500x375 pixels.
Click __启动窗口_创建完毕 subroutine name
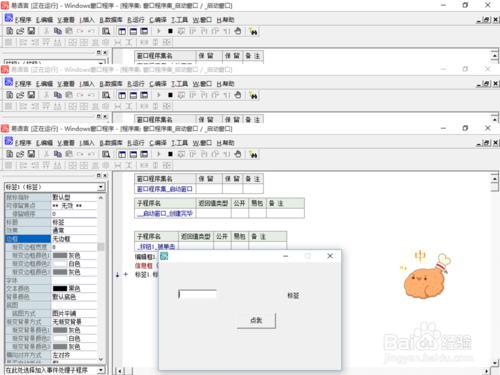click(x=165, y=213)
